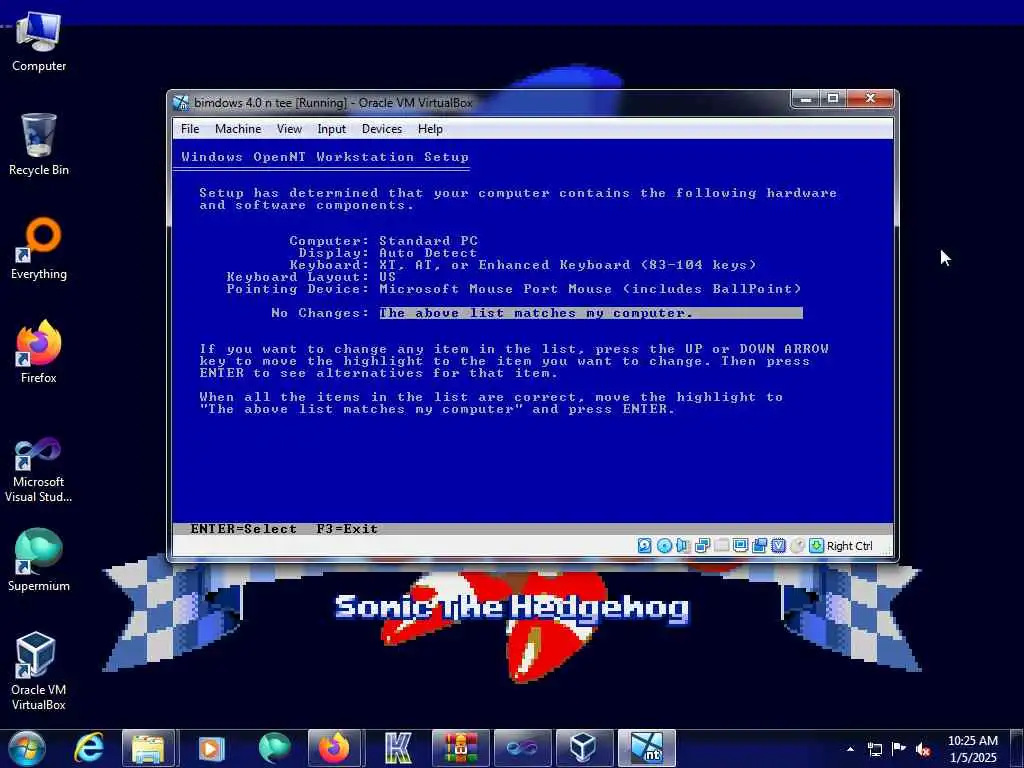Click the hard disk activity indicator

[x=645, y=546]
